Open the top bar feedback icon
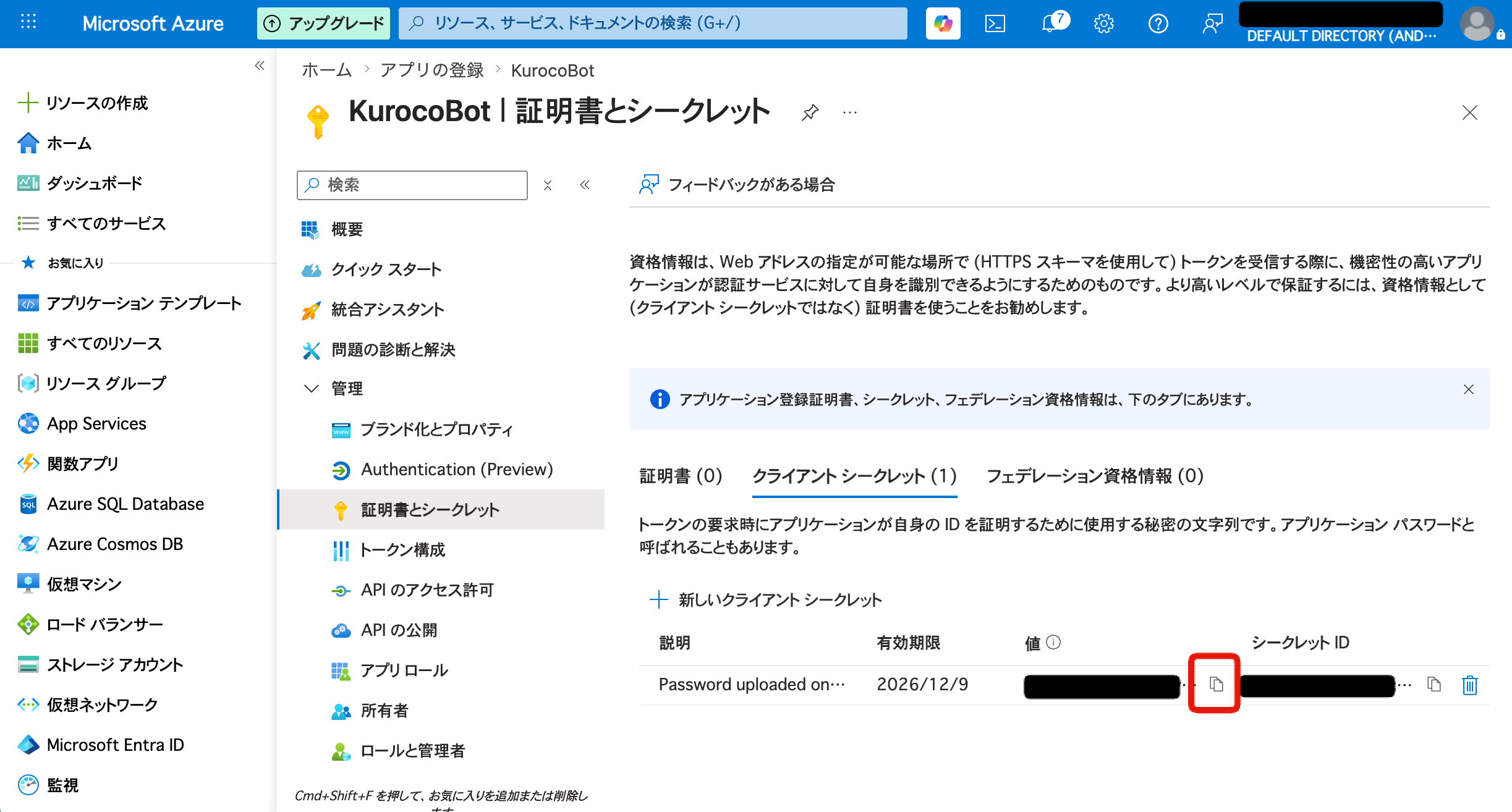 click(x=1212, y=23)
